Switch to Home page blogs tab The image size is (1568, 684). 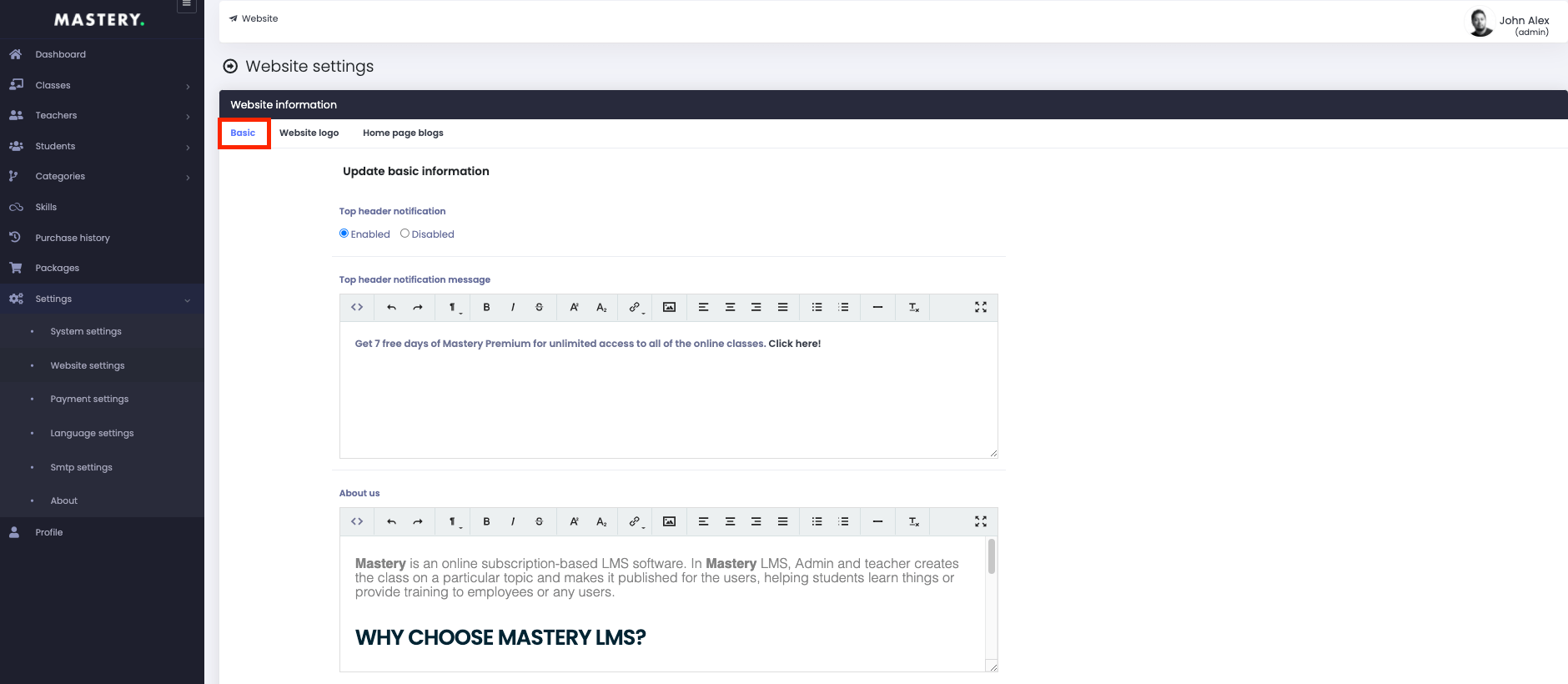click(x=403, y=133)
